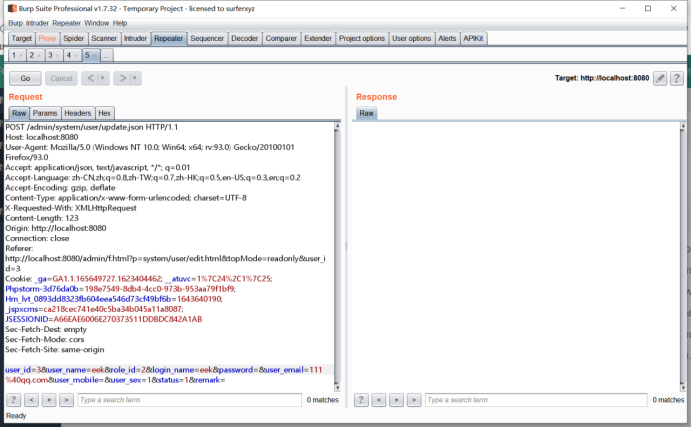Go to next match in request search

(x=66, y=400)
